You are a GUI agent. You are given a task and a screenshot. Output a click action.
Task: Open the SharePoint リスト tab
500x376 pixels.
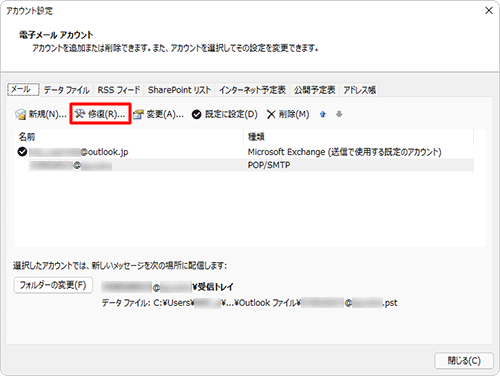pyautogui.click(x=179, y=90)
